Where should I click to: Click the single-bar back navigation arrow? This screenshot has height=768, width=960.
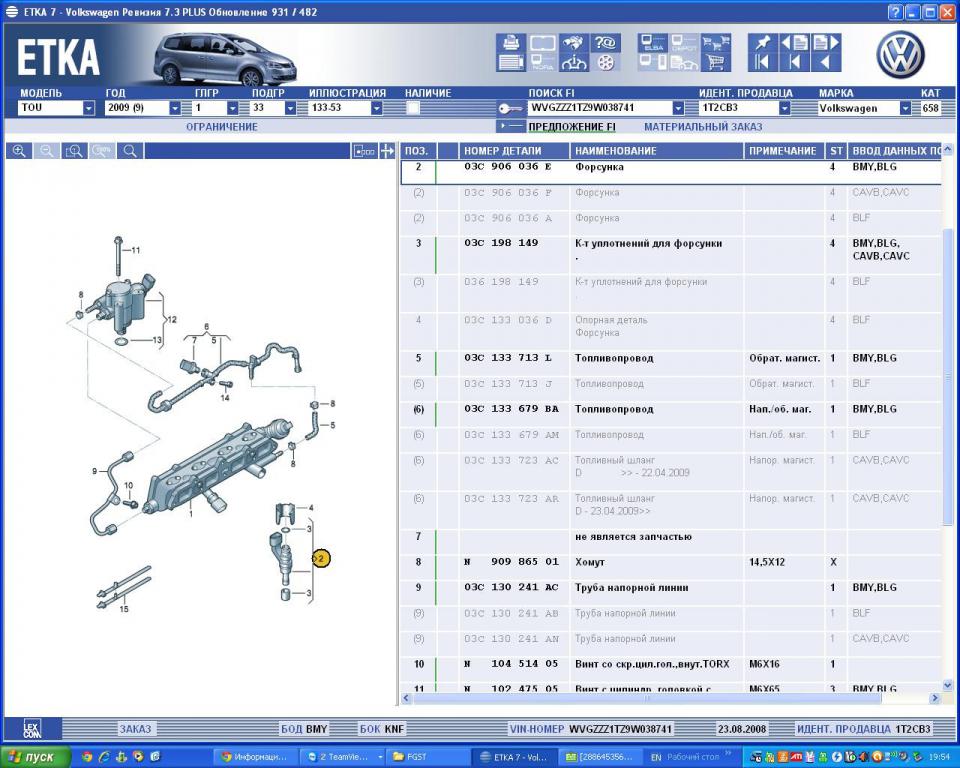coord(794,62)
